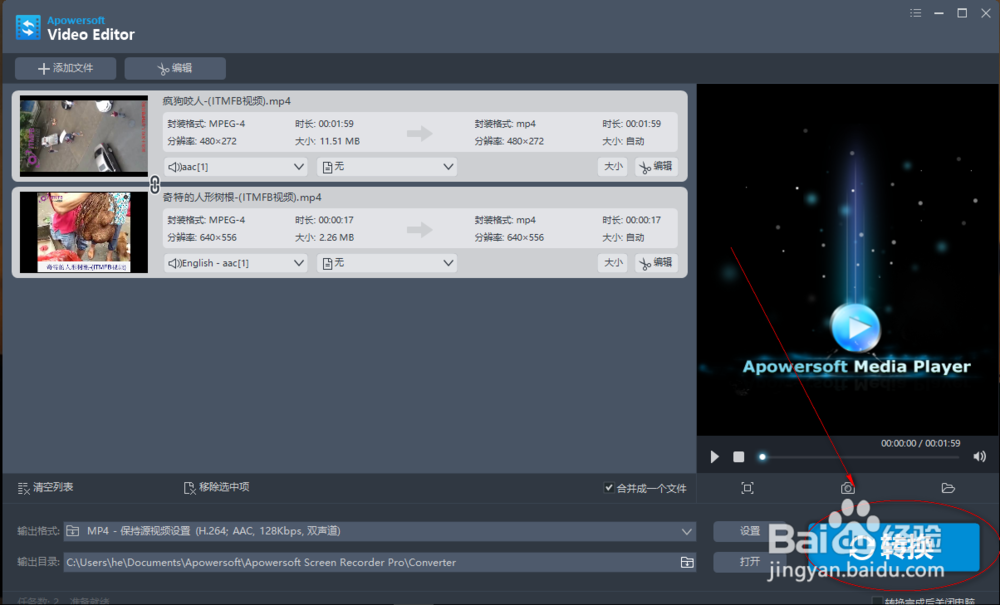Viewport: 1000px width, 605px height.
Task: Remove selected item (移除选中项)
Action: [x=217, y=488]
